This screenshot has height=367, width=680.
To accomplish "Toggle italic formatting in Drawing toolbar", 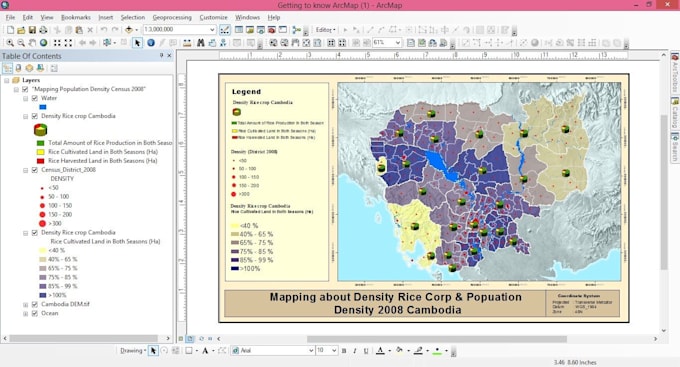I will click(355, 351).
